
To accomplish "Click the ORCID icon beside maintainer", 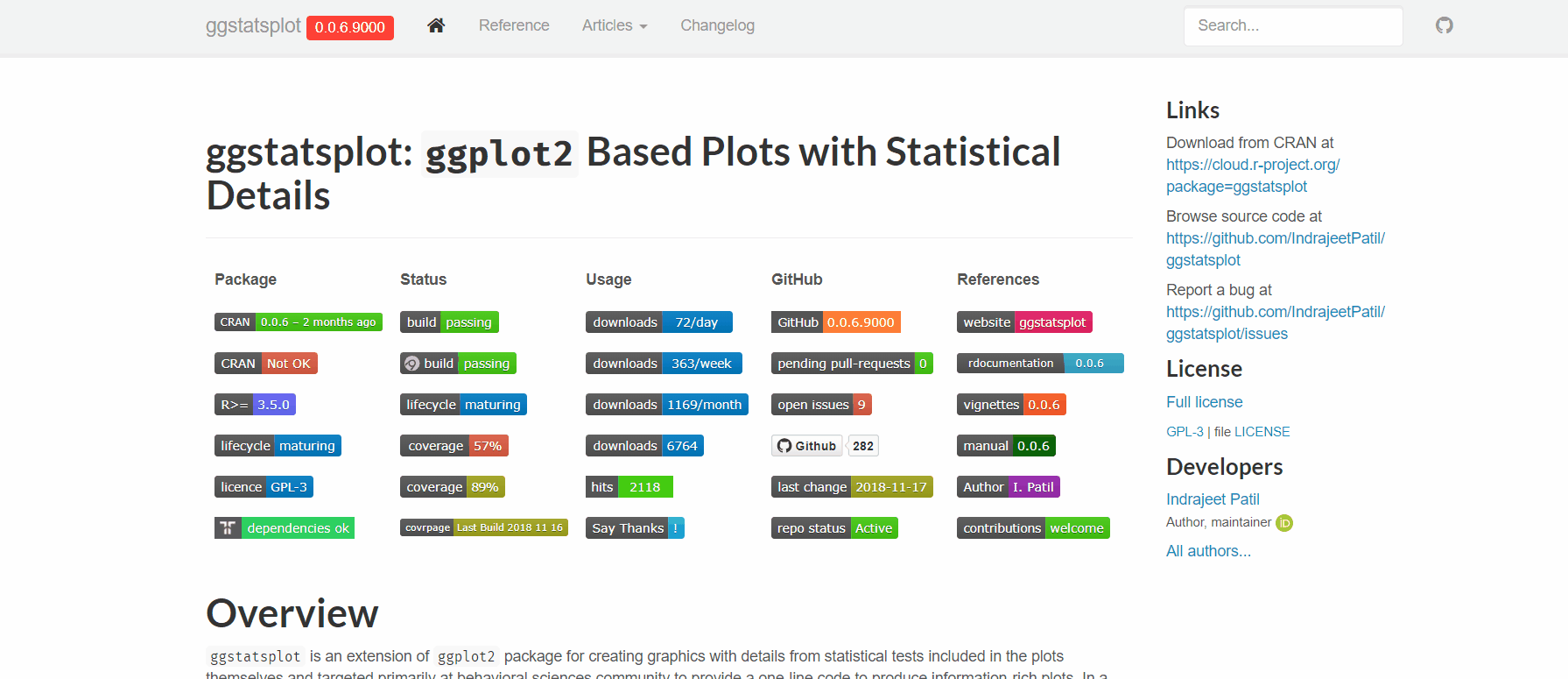I will click(1284, 523).
